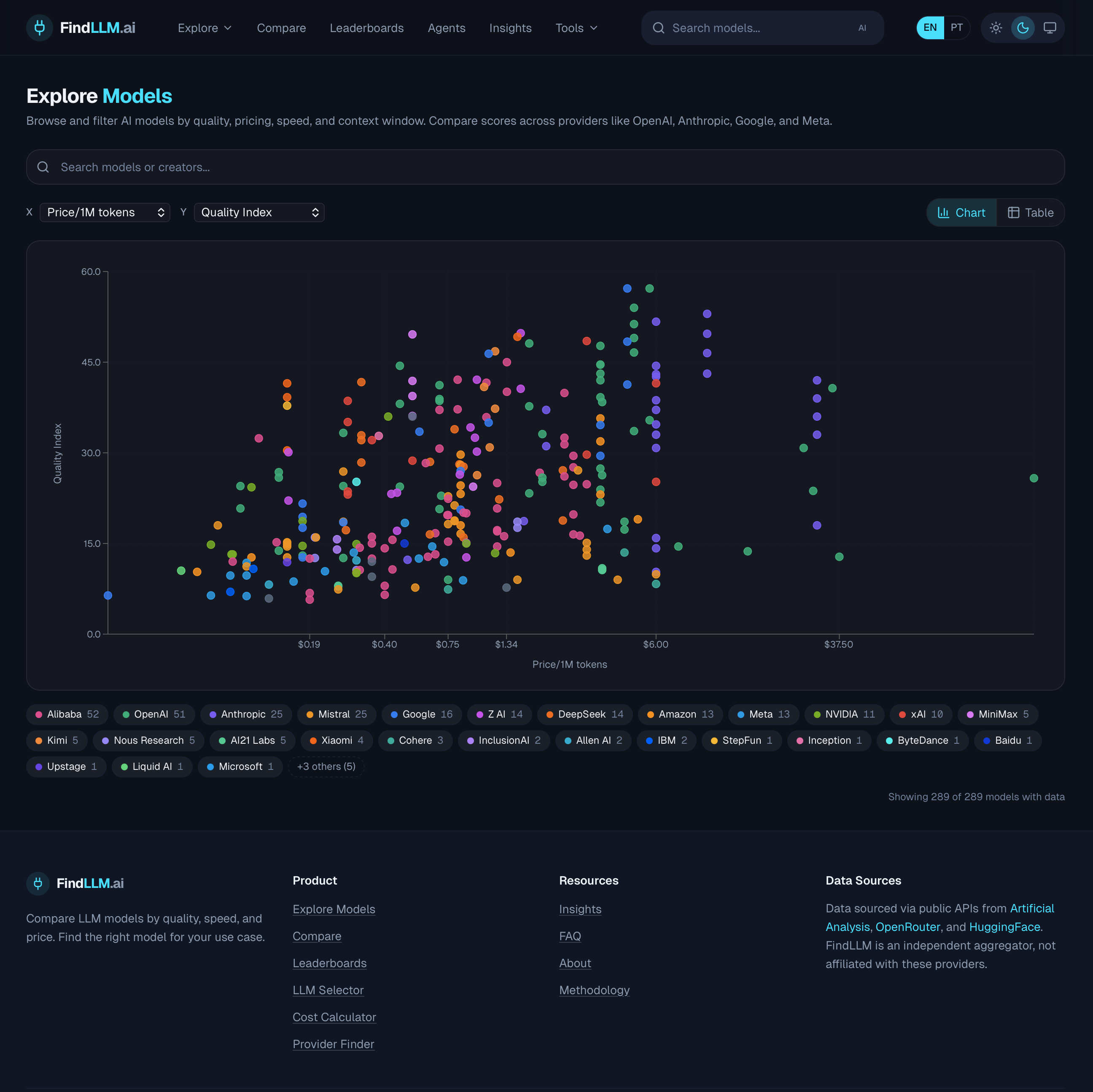Open X axis Price/1M tokens dropdown
This screenshot has width=1093, height=1092.
tap(105, 212)
